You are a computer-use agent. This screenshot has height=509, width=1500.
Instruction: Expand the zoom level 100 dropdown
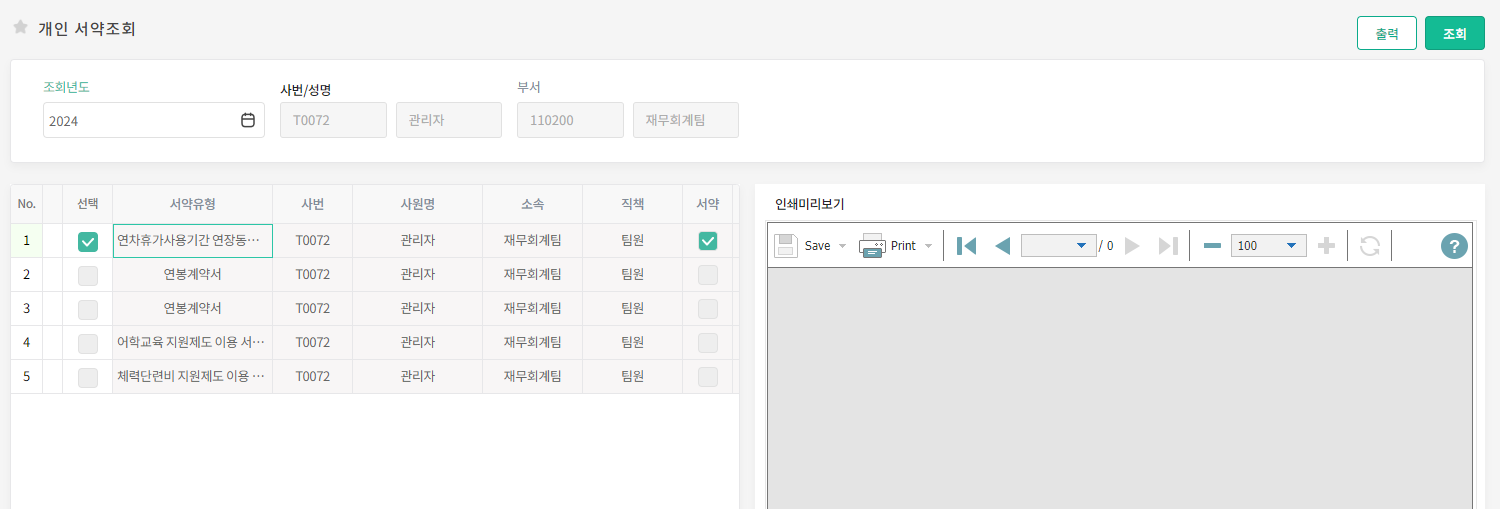1290,246
